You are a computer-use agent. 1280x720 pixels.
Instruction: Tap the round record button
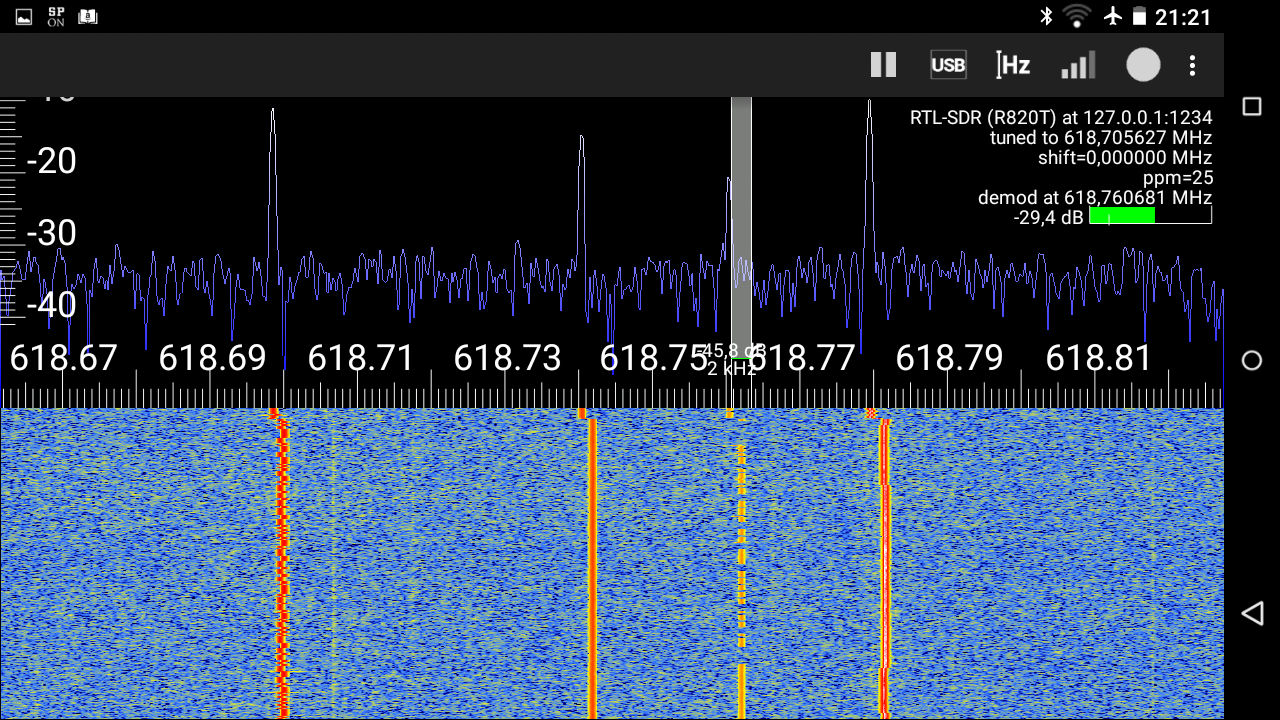coord(1143,65)
